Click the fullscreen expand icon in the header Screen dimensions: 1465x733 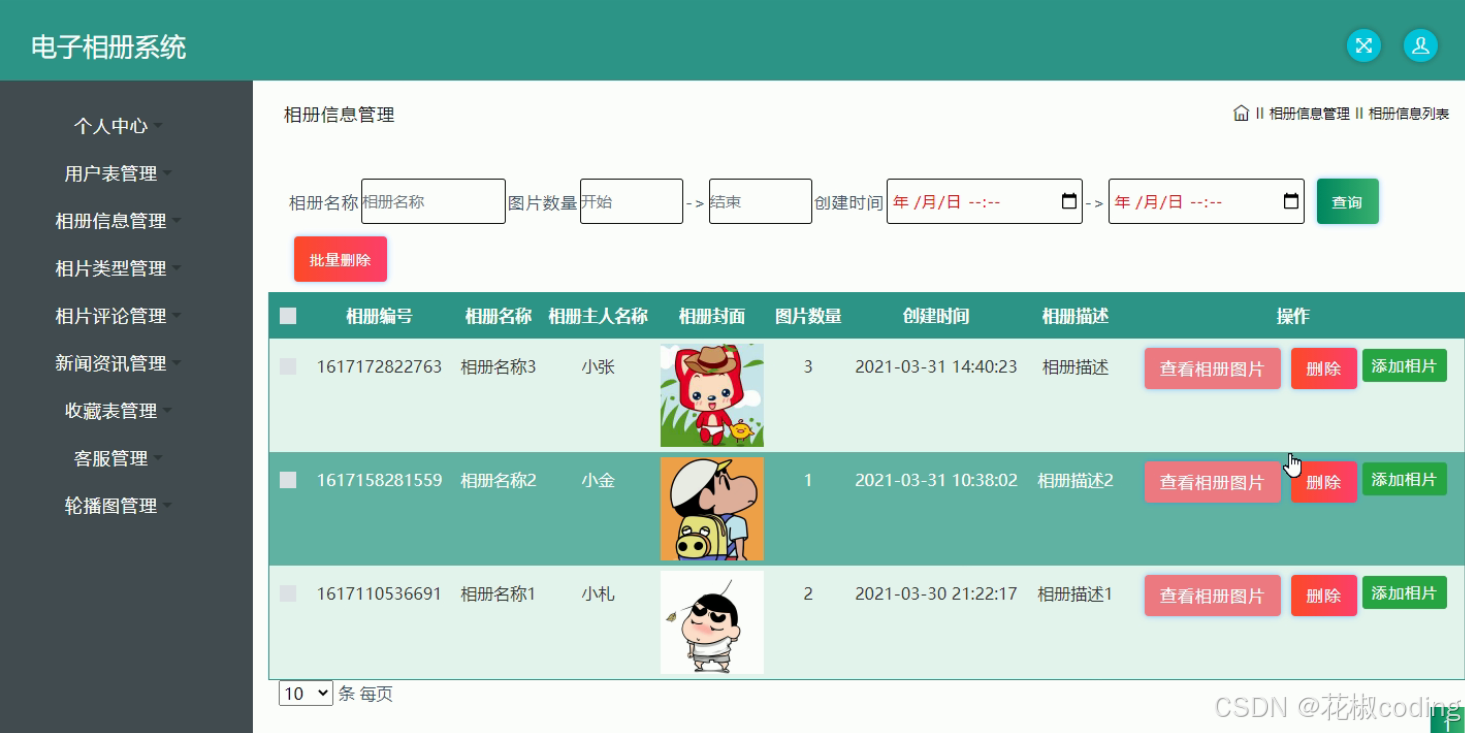pos(1363,45)
